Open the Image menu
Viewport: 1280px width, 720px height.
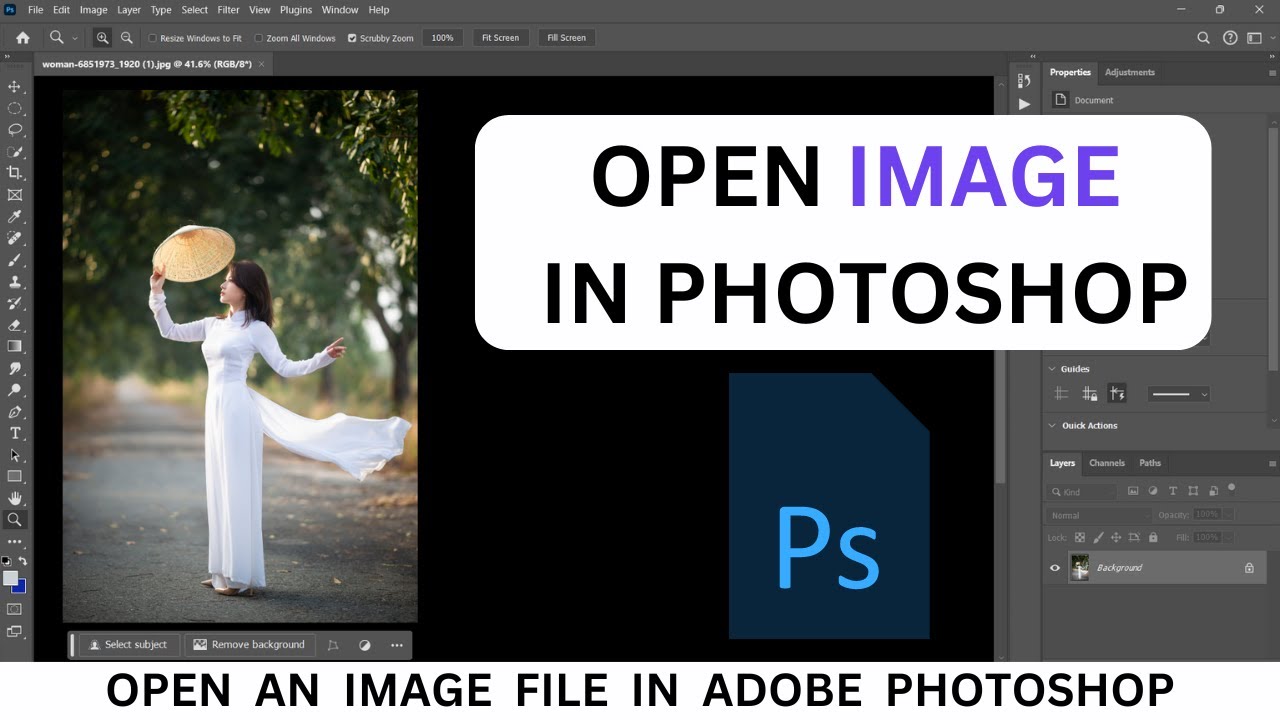93,10
